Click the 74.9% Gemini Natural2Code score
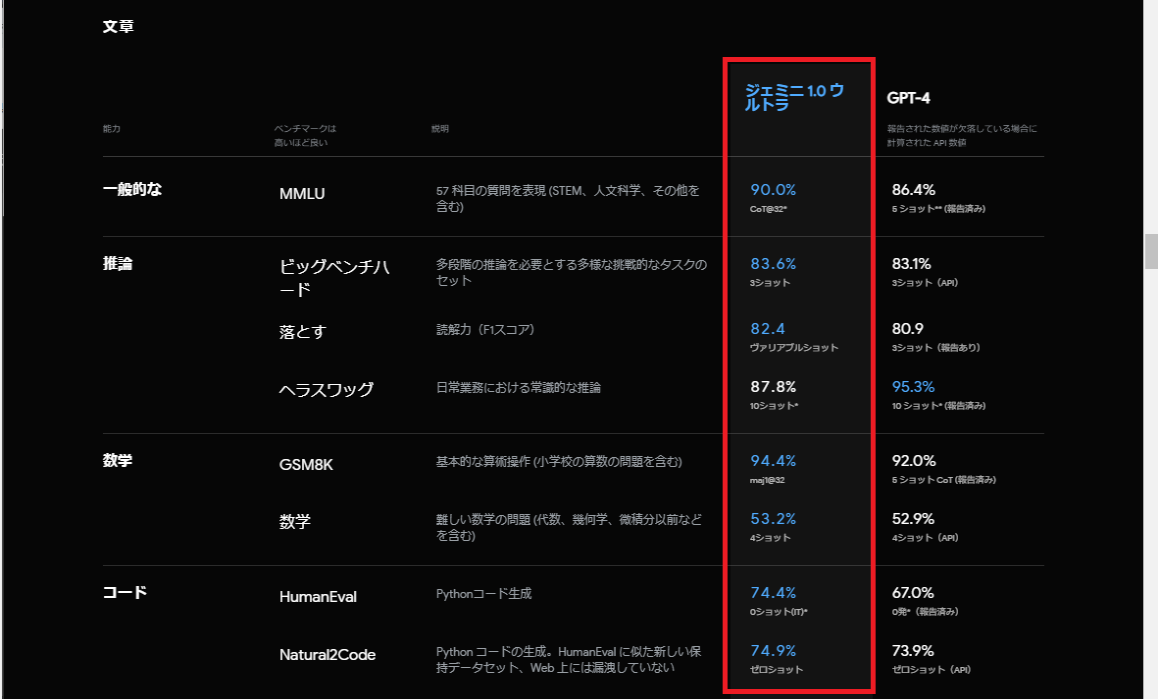 (x=773, y=651)
